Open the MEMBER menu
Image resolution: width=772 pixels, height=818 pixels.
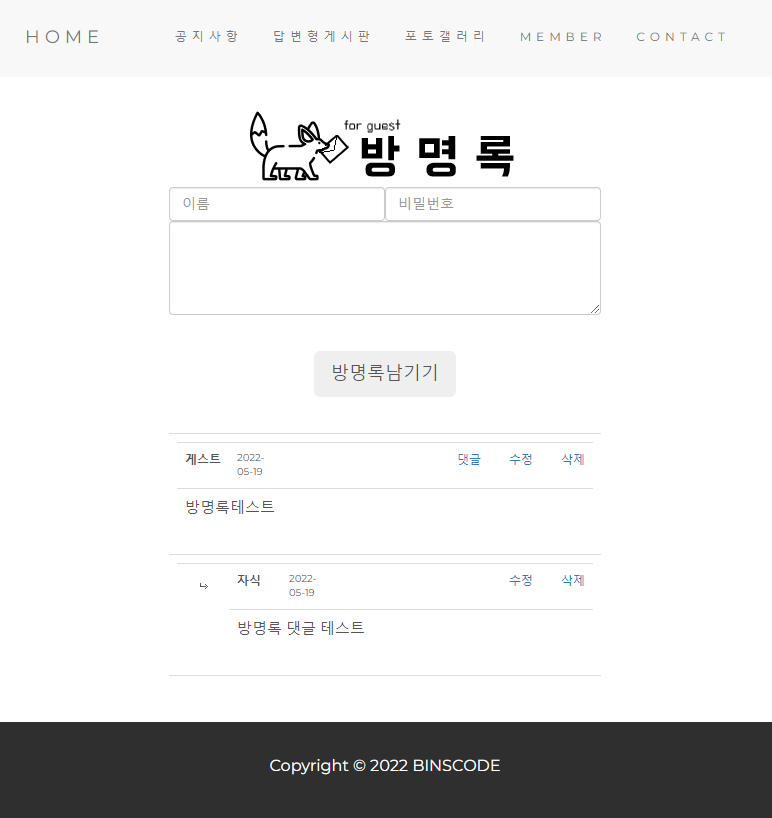point(561,37)
